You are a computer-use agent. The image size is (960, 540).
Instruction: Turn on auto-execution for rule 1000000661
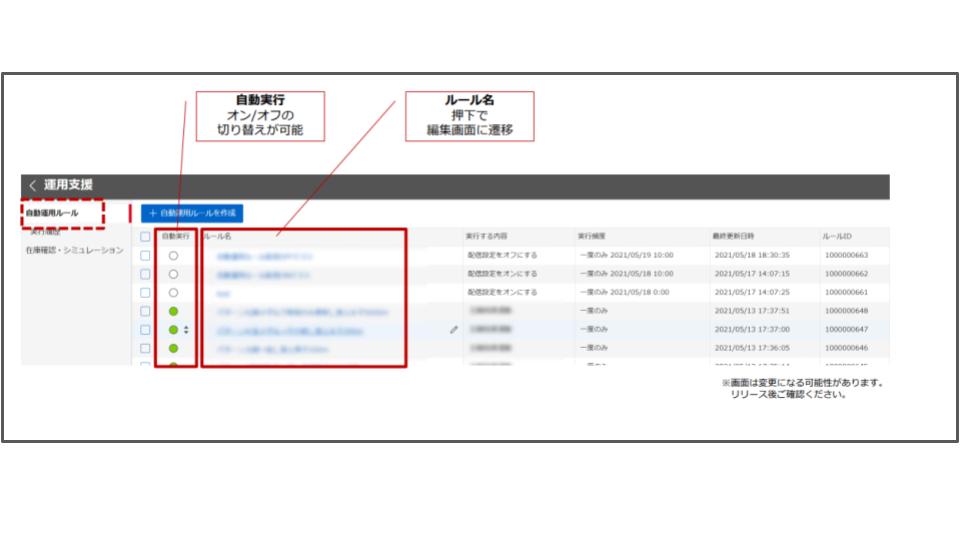(173, 293)
